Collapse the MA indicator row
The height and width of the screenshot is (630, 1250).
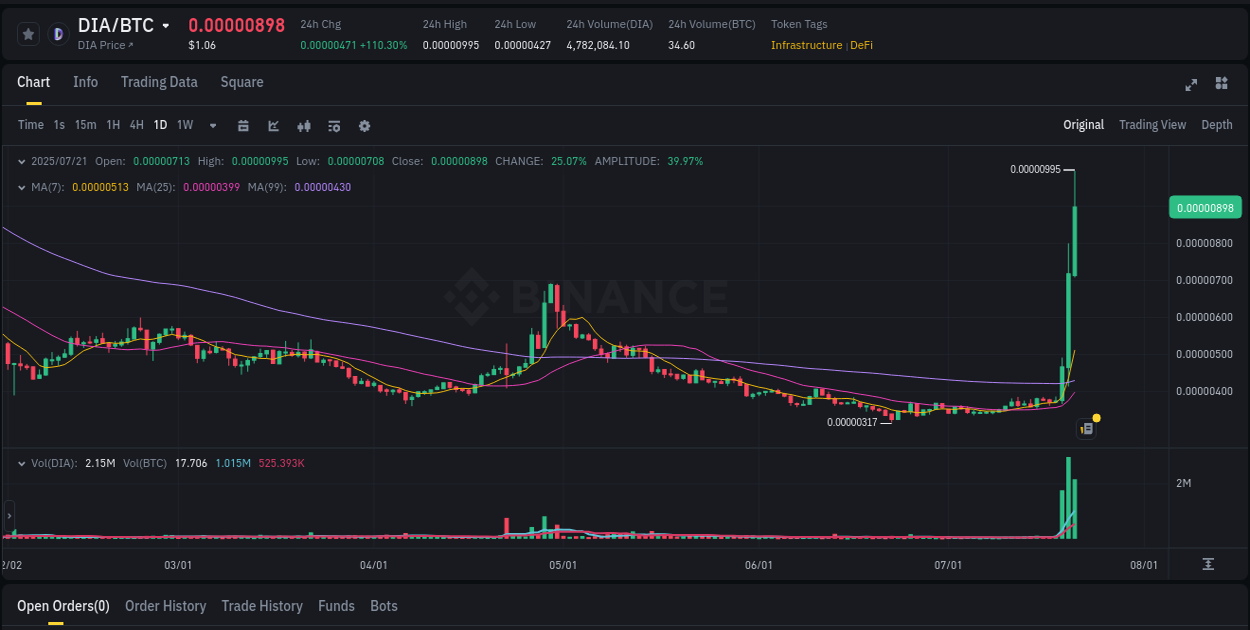click(22, 186)
